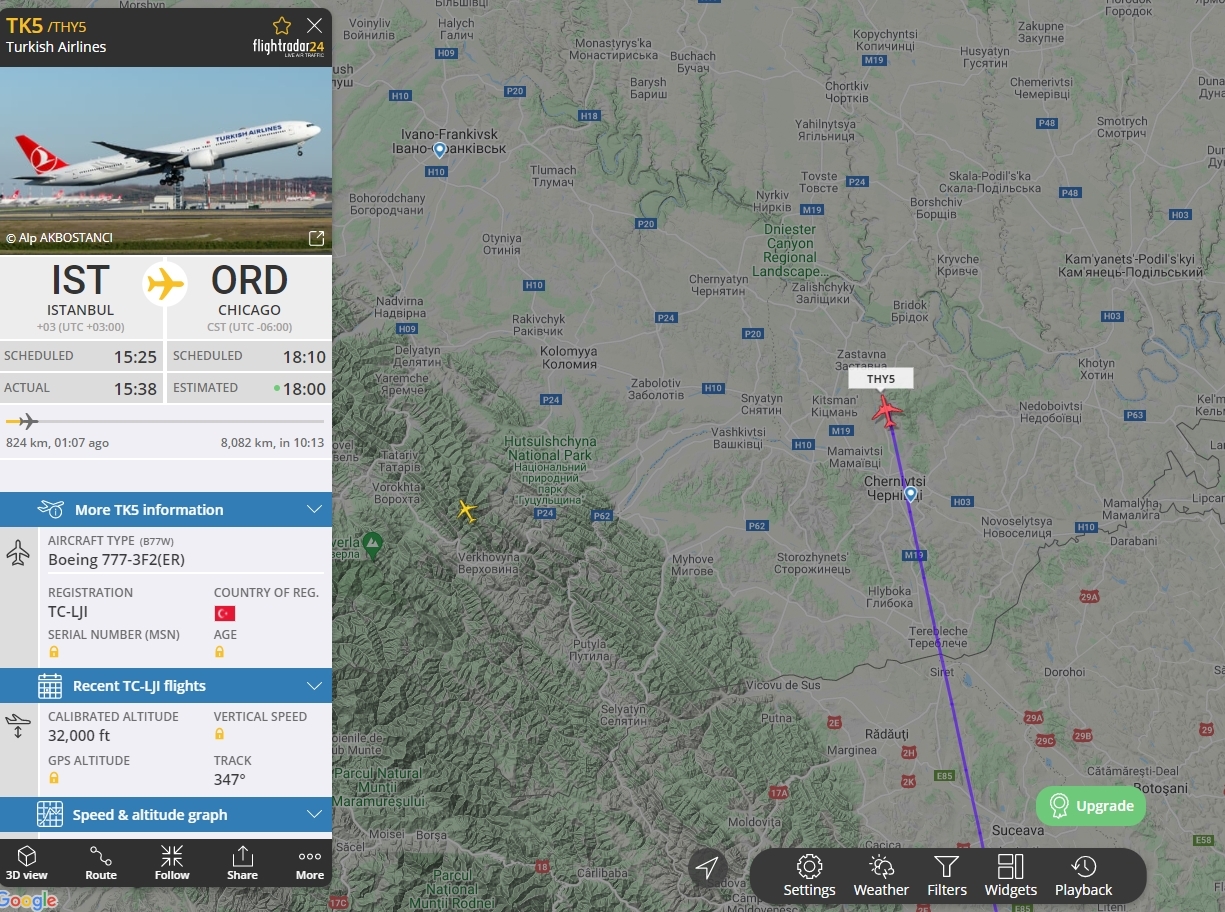Open the Filters panel

pyautogui.click(x=947, y=877)
